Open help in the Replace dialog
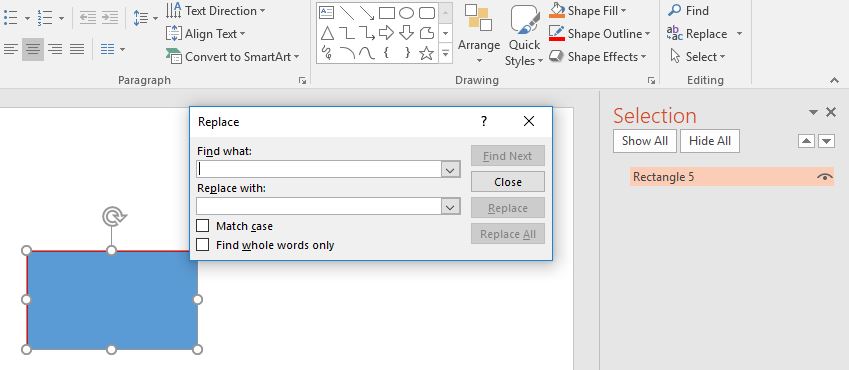 [x=484, y=121]
